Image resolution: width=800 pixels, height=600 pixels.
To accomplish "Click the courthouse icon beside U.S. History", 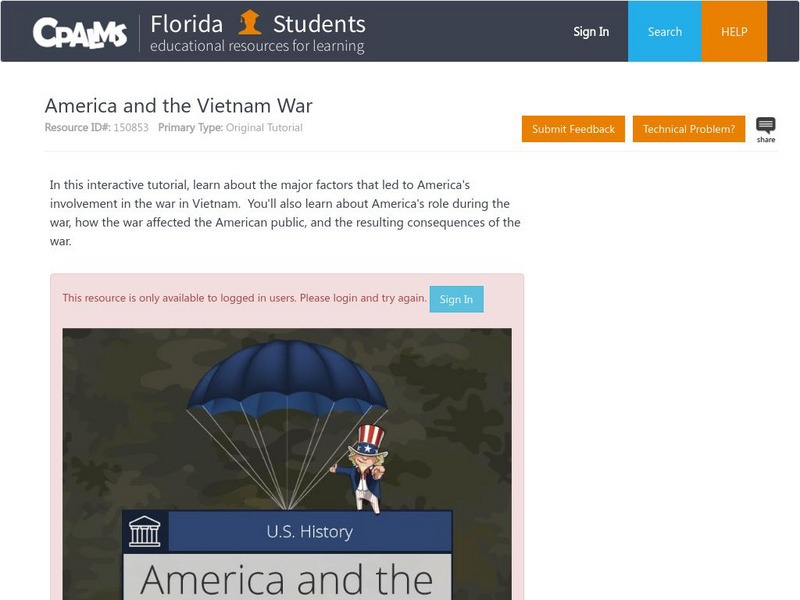I will coord(145,532).
